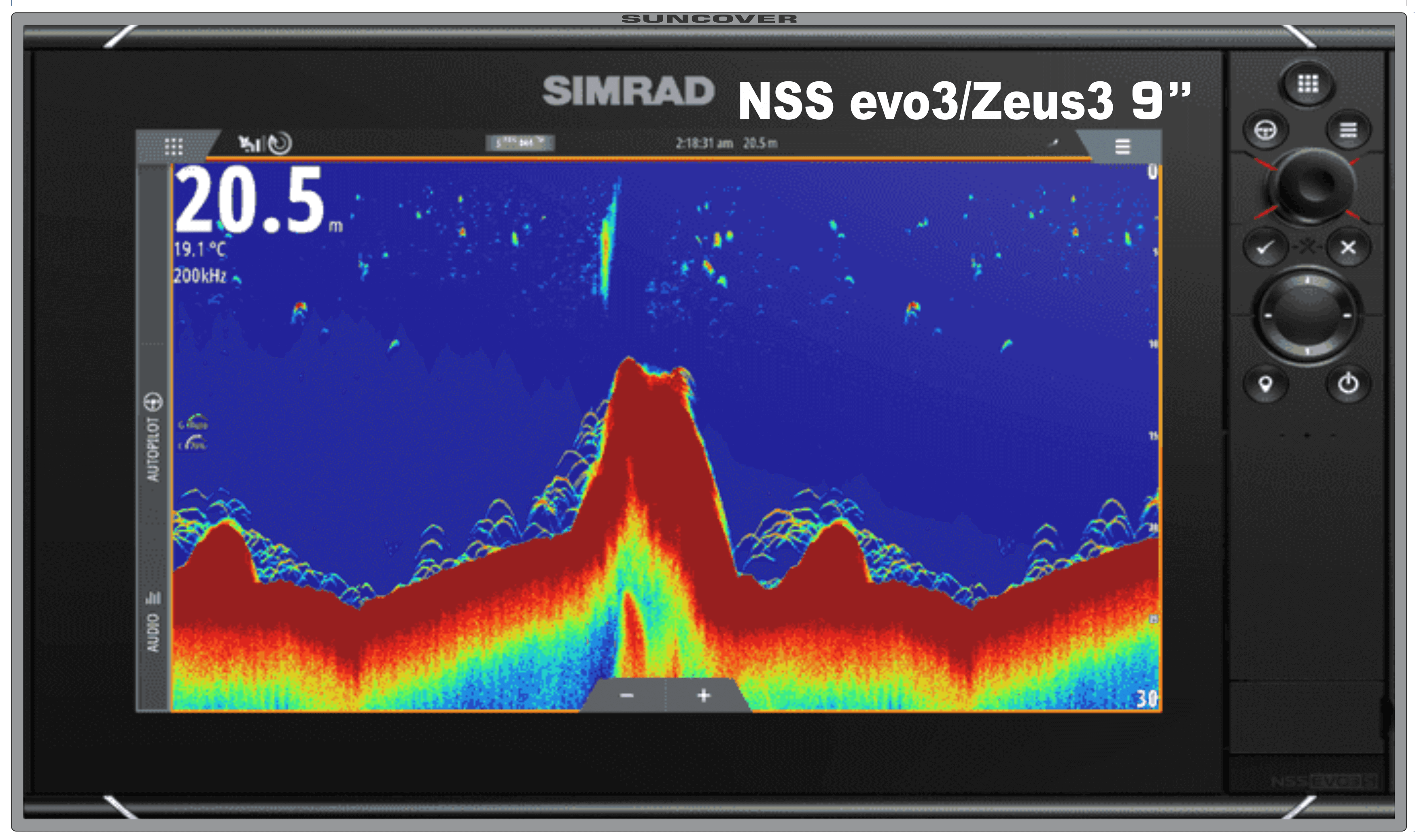This screenshot has width=1415, height=840.
Task: Click the large 20.5 depth readout
Action: coord(250,200)
